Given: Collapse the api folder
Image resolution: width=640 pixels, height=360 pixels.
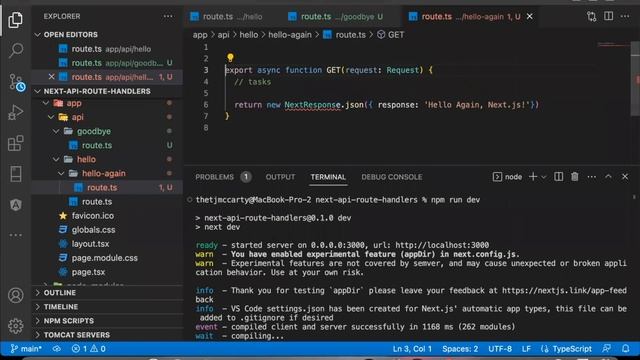Looking at the screenshot, I should coord(51,117).
